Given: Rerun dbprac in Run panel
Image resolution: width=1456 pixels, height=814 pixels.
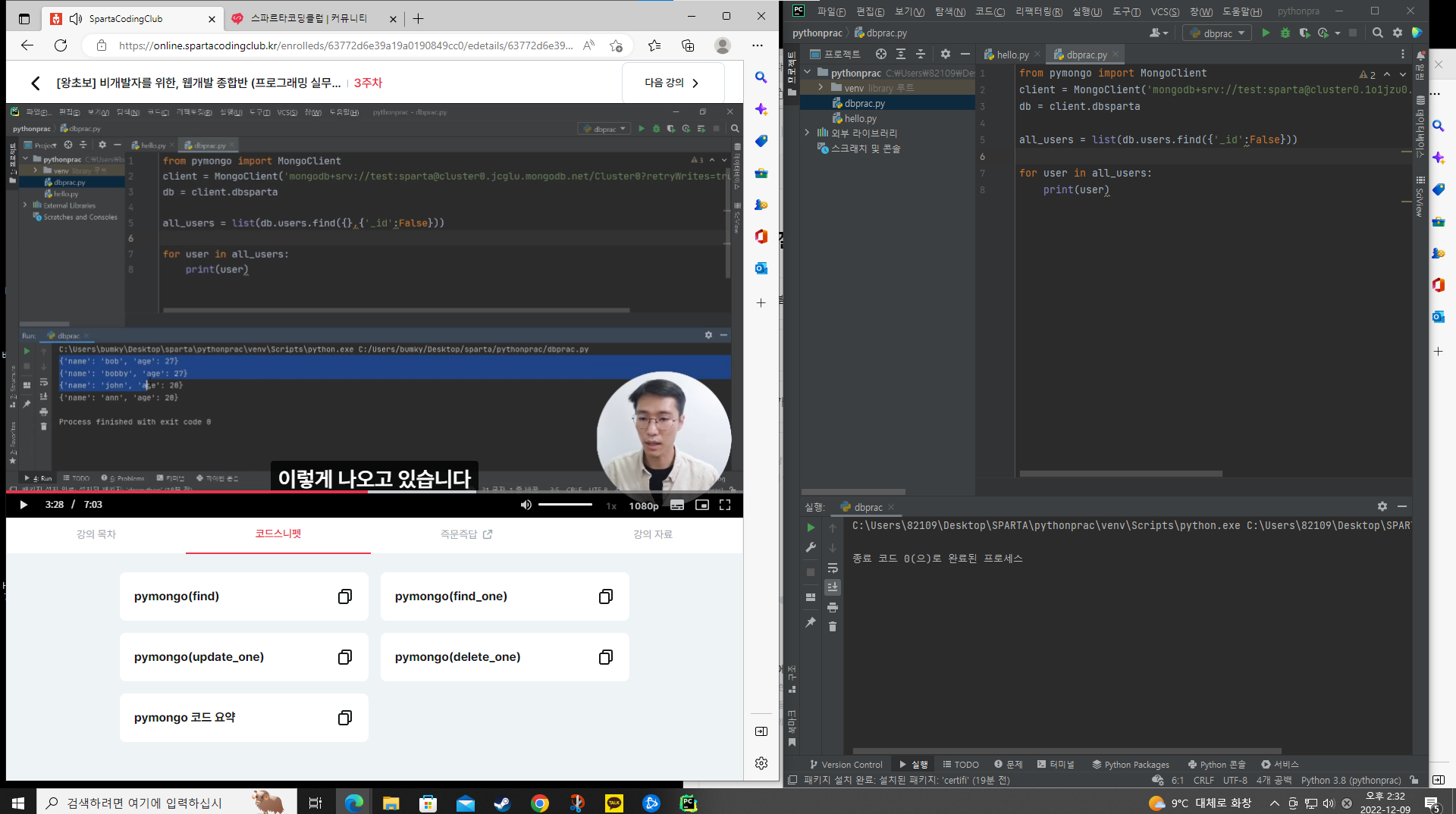Looking at the screenshot, I should pyautogui.click(x=811, y=528).
